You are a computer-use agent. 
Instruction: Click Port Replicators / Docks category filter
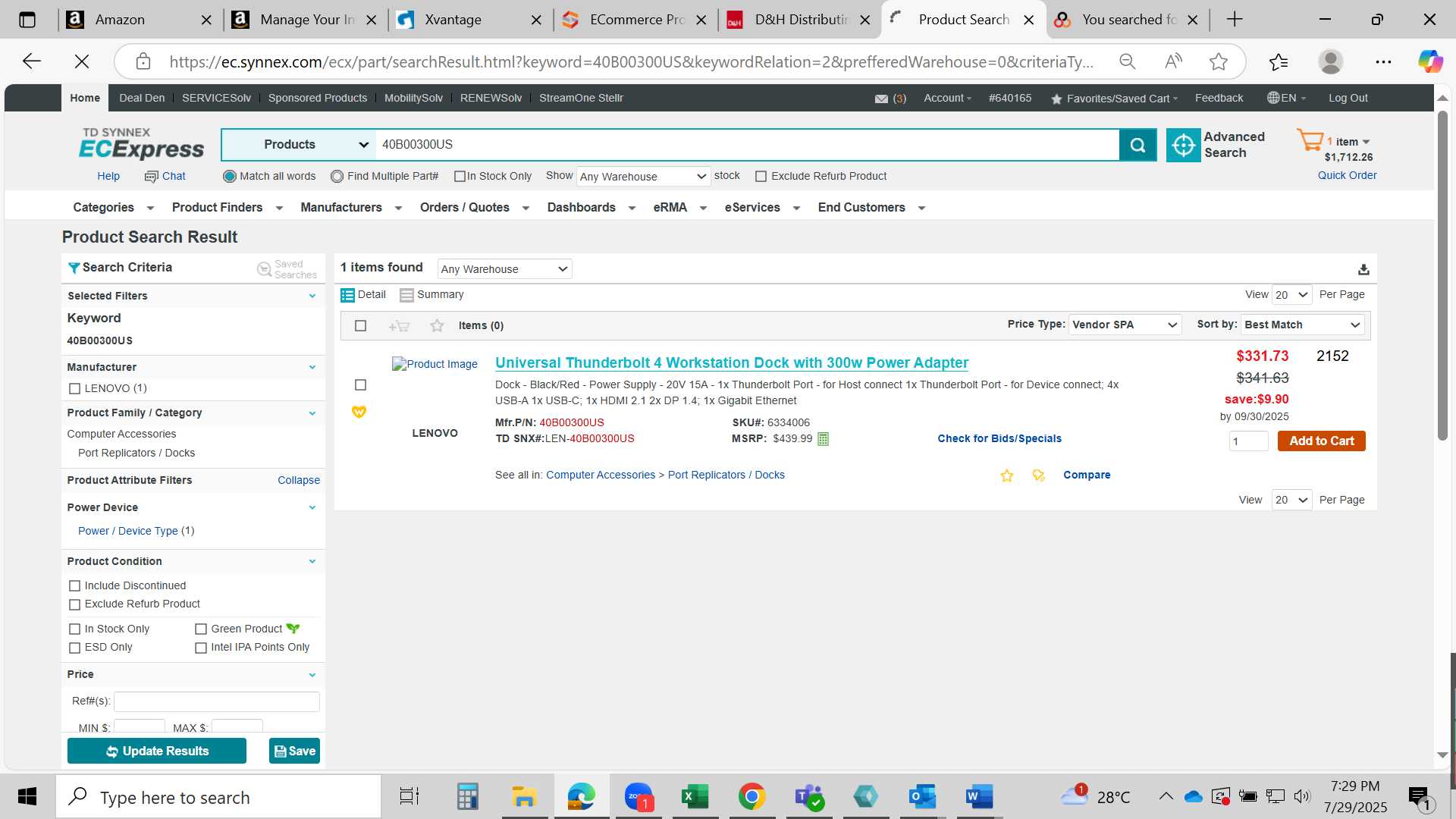[136, 453]
